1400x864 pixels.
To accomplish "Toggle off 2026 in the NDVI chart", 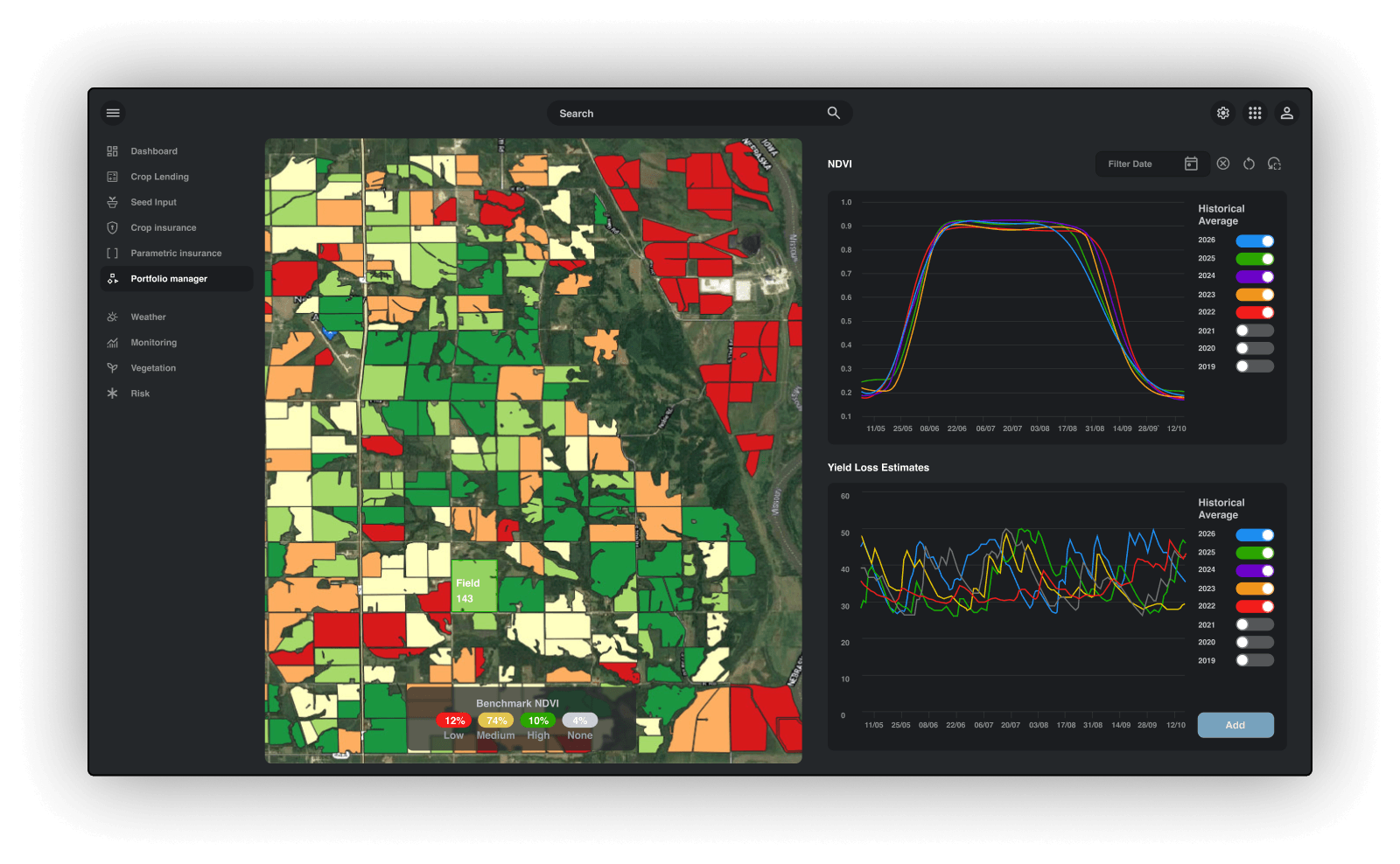I will click(x=1255, y=241).
